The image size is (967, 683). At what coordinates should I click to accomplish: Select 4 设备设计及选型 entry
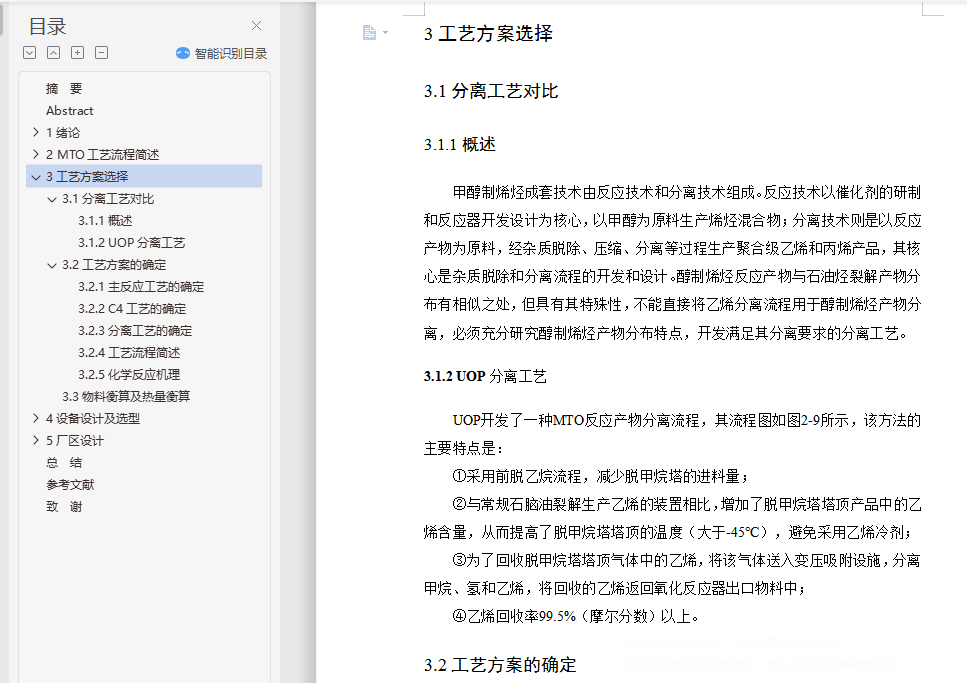93,419
